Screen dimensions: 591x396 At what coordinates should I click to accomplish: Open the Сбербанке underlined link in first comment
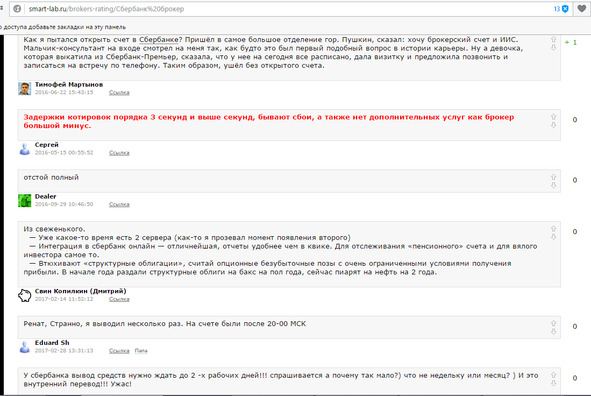click(x=158, y=40)
